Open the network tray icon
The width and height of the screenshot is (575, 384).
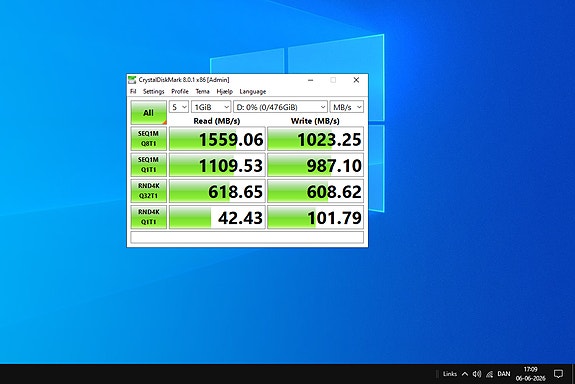pos(490,374)
